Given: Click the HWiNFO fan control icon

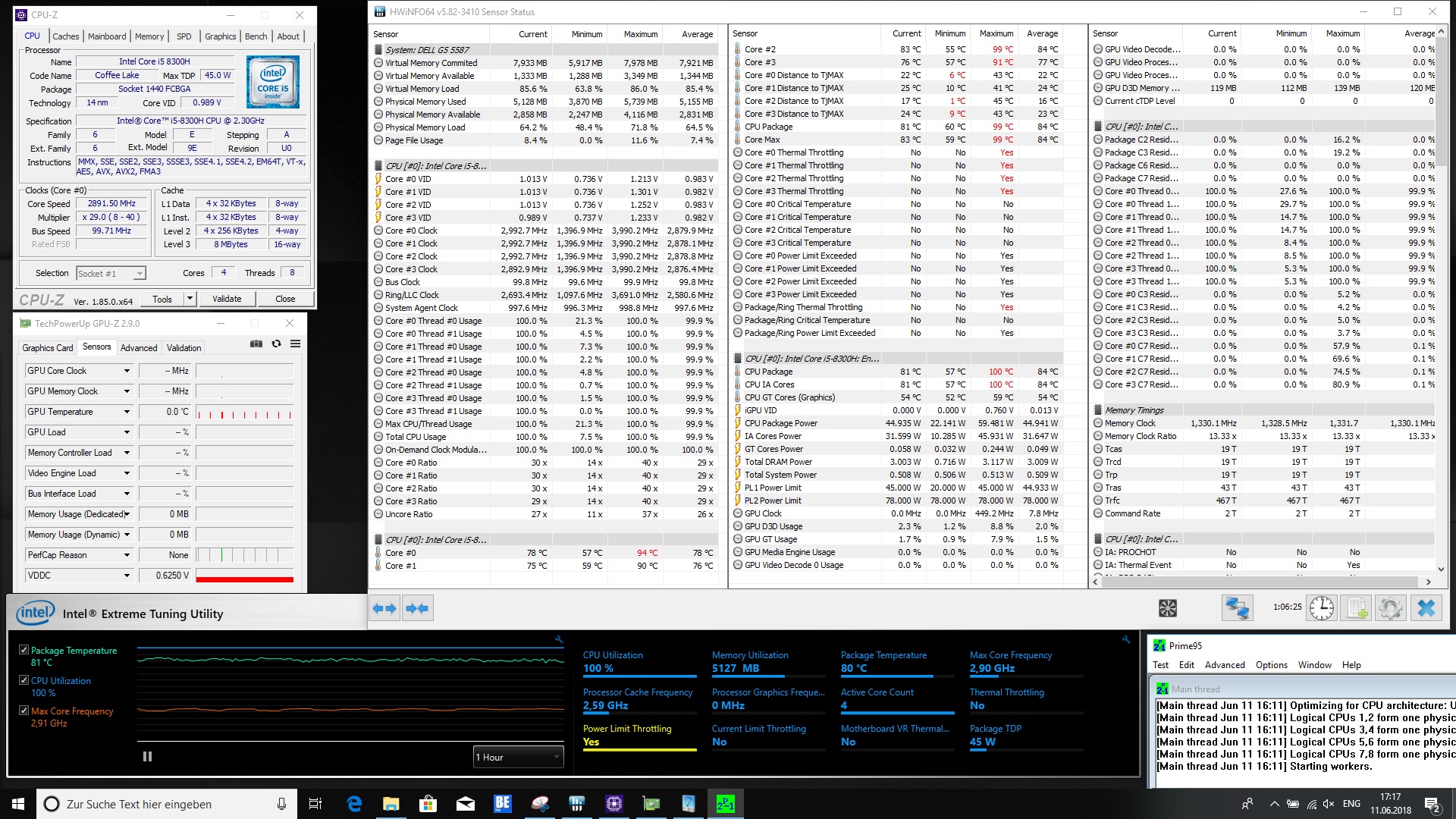Looking at the screenshot, I should click(x=1167, y=608).
